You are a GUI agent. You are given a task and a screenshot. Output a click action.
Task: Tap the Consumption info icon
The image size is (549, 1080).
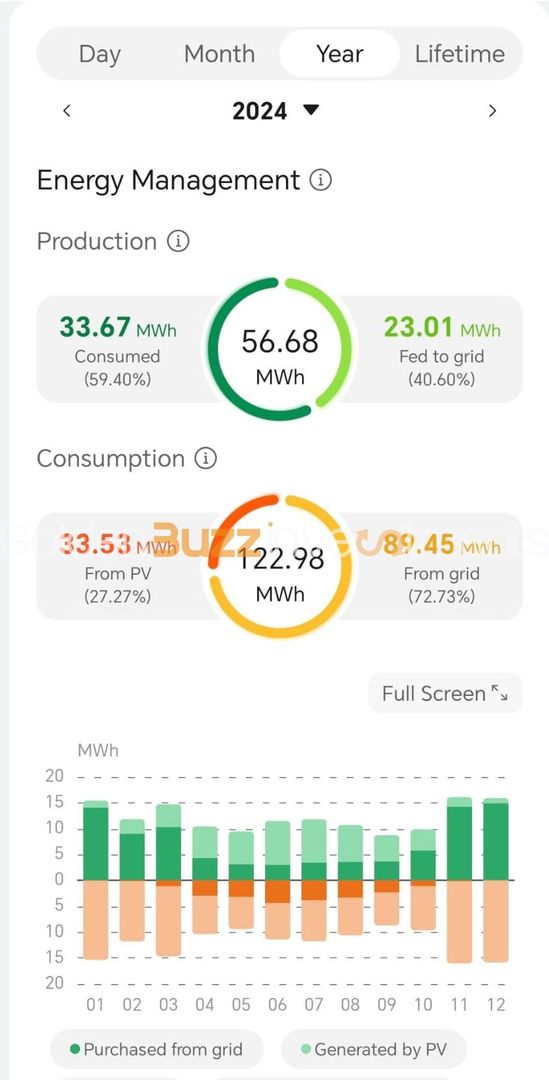pyautogui.click(x=205, y=459)
